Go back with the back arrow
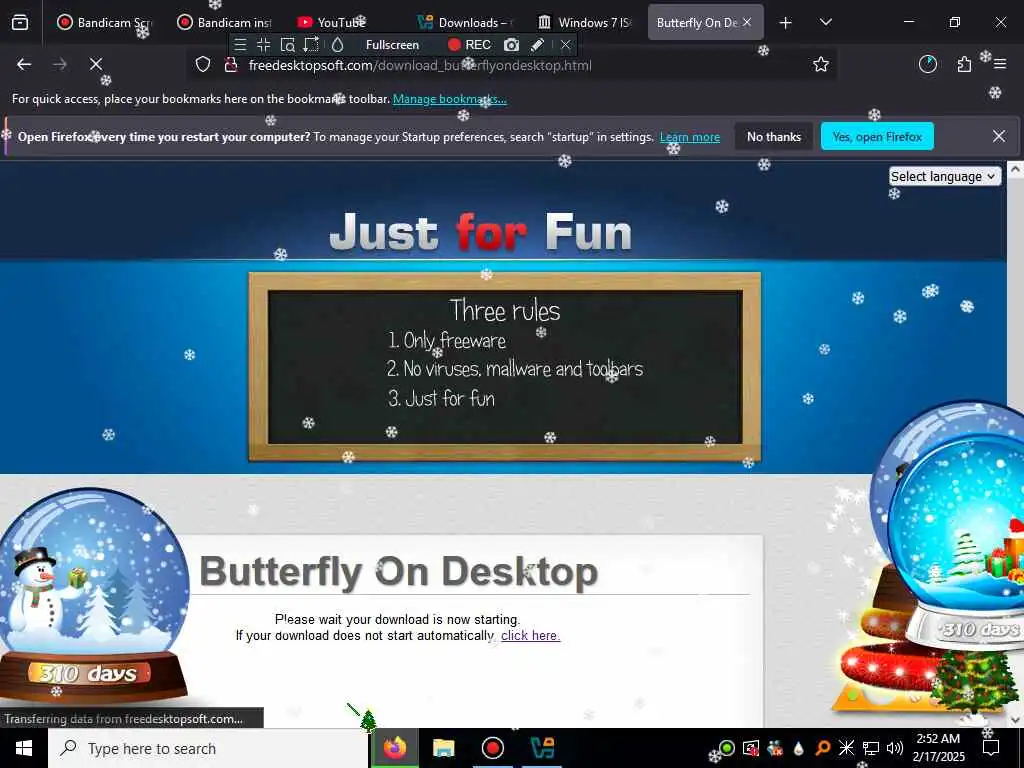This screenshot has height=768, width=1024. [x=24, y=64]
